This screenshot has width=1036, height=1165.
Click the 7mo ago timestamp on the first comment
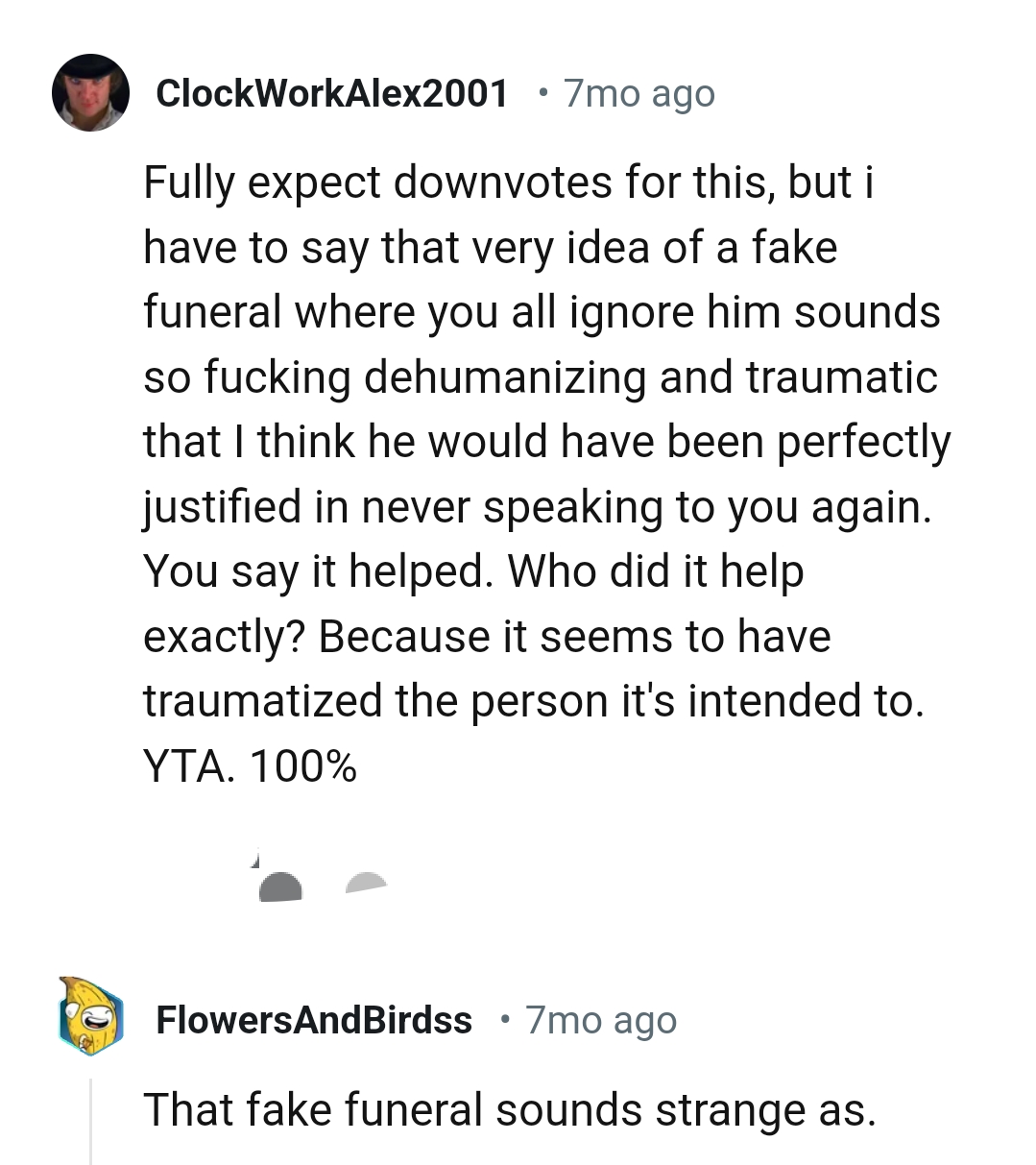(x=637, y=92)
